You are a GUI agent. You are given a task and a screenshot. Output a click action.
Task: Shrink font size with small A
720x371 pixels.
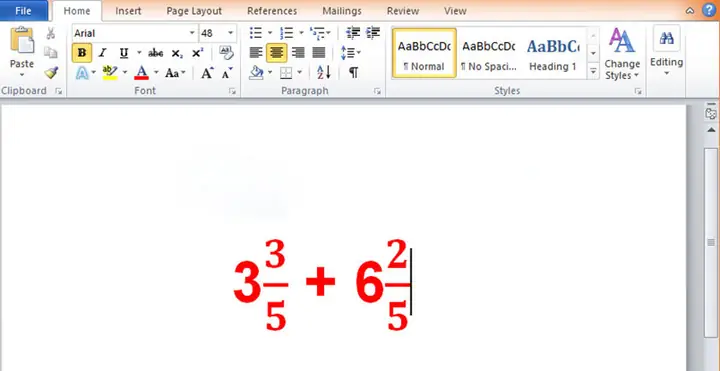pyautogui.click(x=227, y=73)
